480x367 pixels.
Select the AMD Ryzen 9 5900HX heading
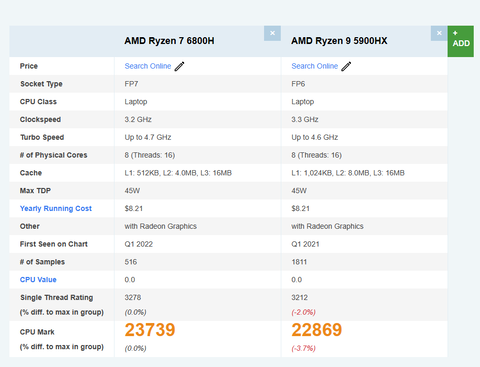pyautogui.click(x=339, y=41)
